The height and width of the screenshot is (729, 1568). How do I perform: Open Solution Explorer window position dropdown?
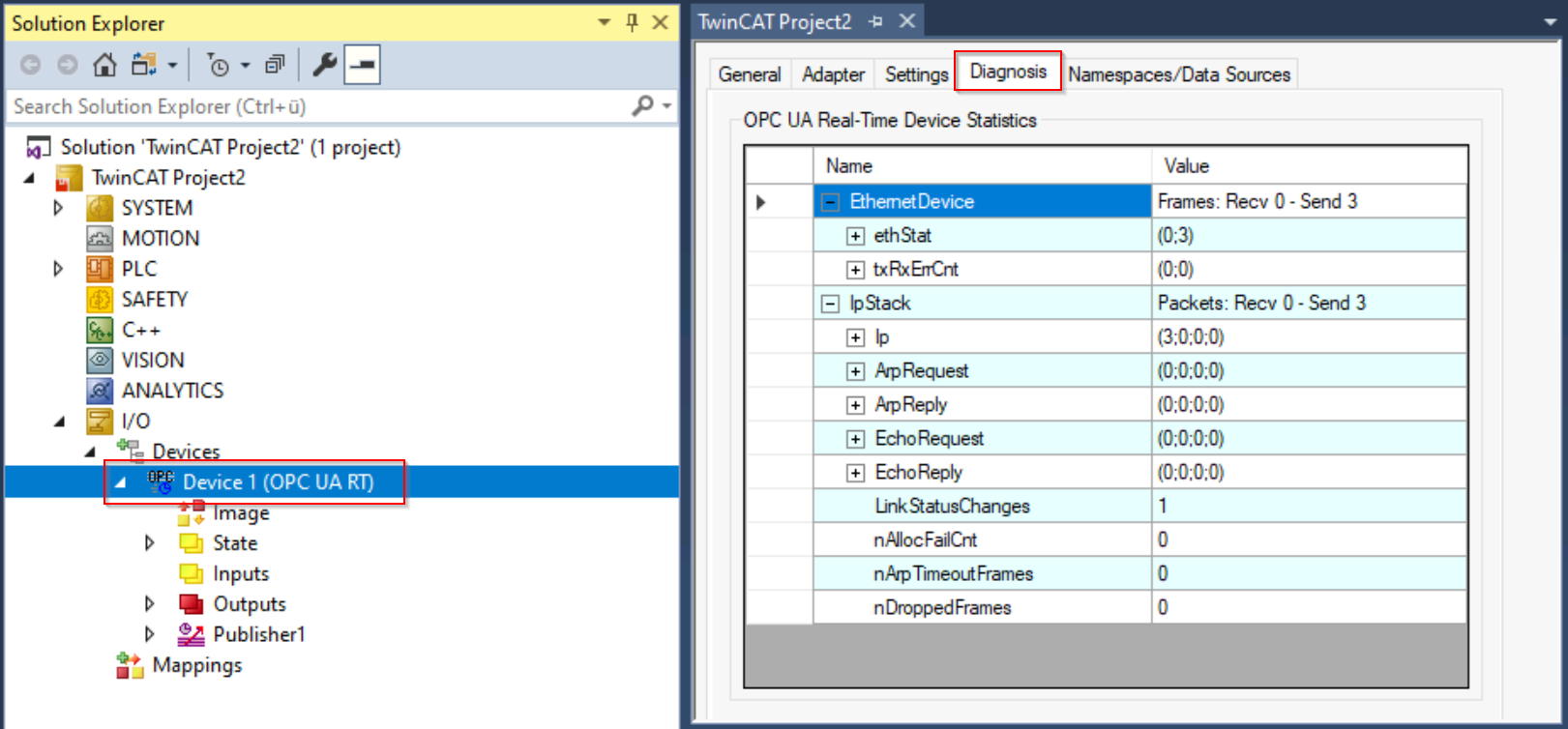(605, 22)
